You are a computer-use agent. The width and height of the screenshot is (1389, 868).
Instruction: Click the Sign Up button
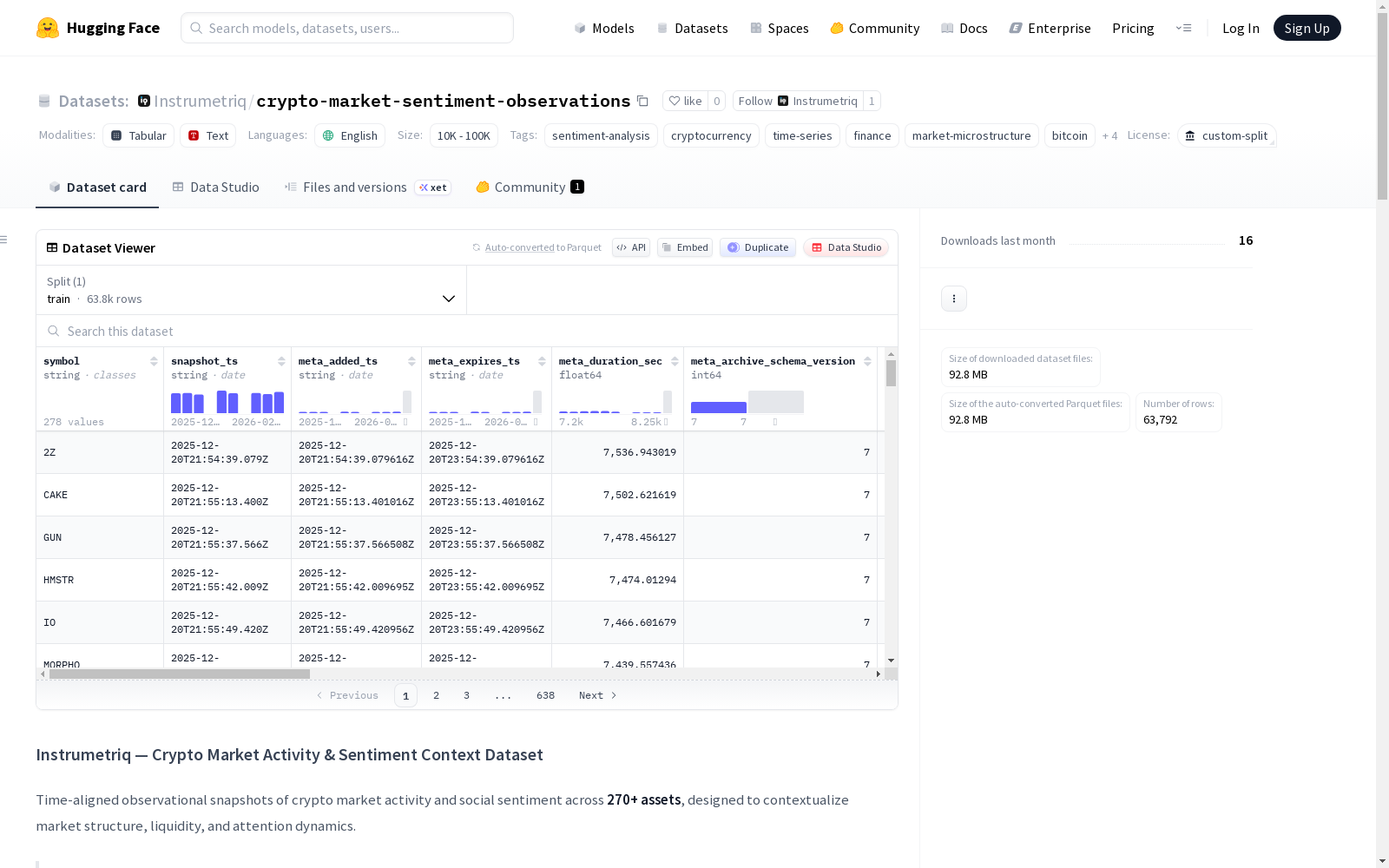[x=1307, y=28]
